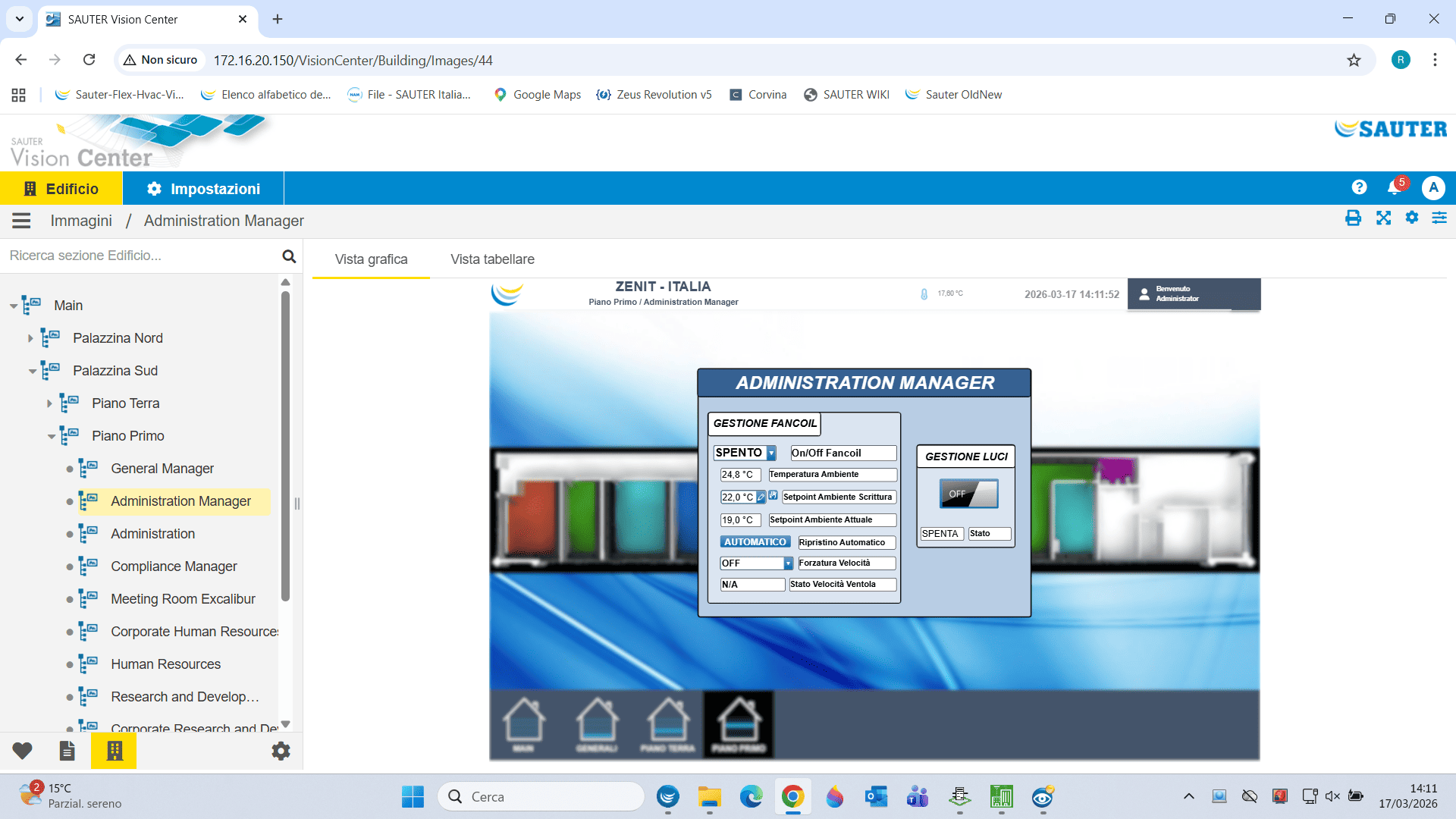
Task: Click the sidebar settings gear icon
Action: (281, 751)
